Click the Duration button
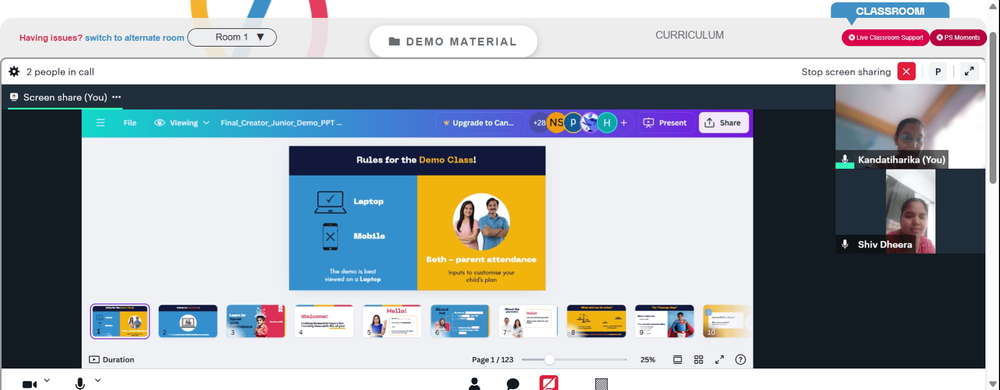The image size is (1000, 390). 112,359
